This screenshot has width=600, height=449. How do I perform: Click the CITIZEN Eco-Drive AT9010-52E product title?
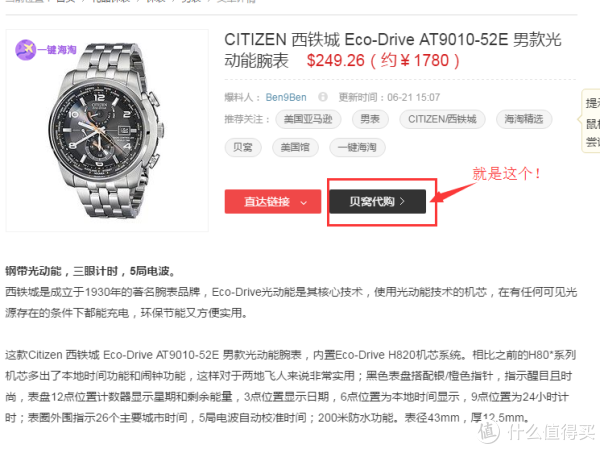(393, 50)
